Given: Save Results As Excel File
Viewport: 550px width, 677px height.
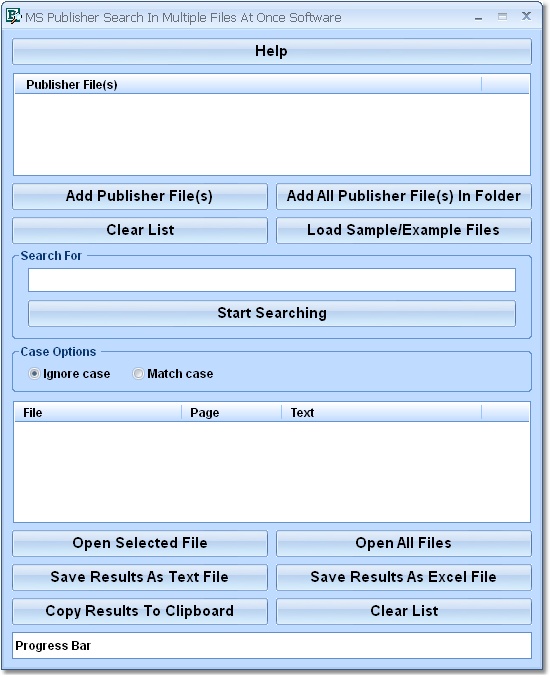Looking at the screenshot, I should point(404,577).
